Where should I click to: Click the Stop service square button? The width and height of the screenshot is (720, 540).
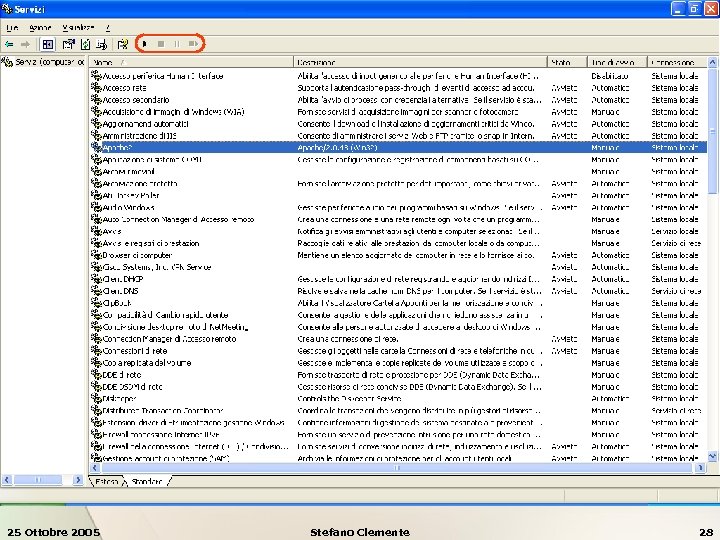click(161, 44)
